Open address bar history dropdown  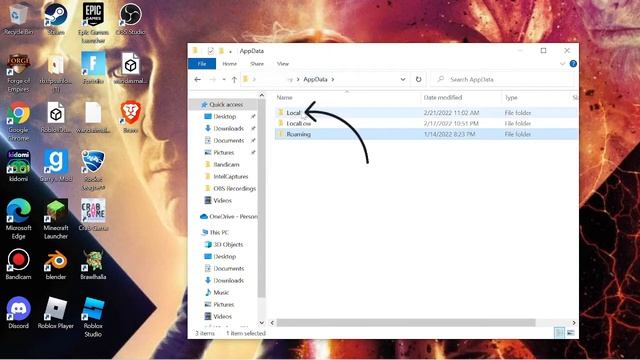coord(403,79)
